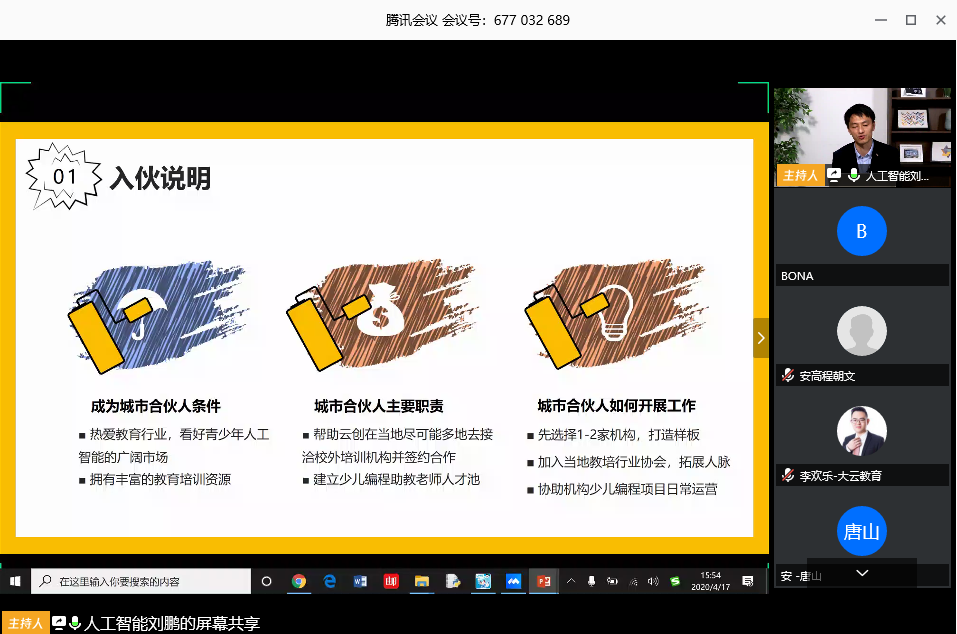Open the notification center icon

pyautogui.click(x=746, y=581)
